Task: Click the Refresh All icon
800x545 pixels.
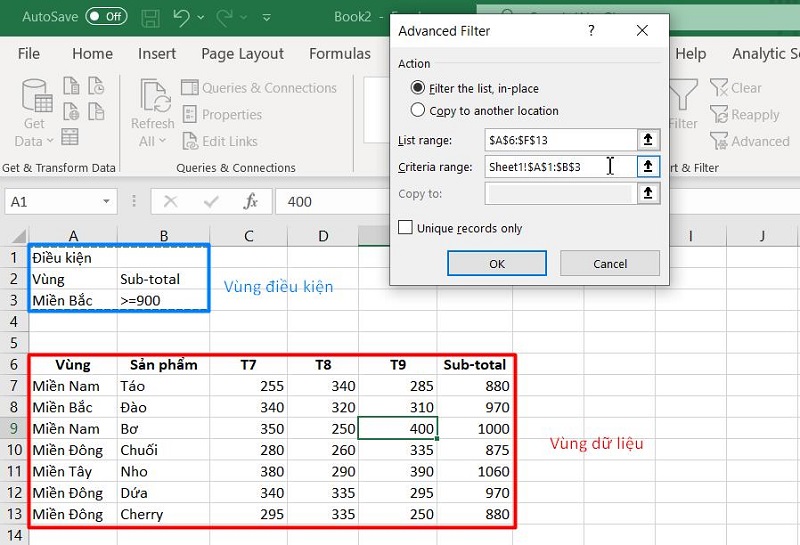Action: tap(152, 96)
